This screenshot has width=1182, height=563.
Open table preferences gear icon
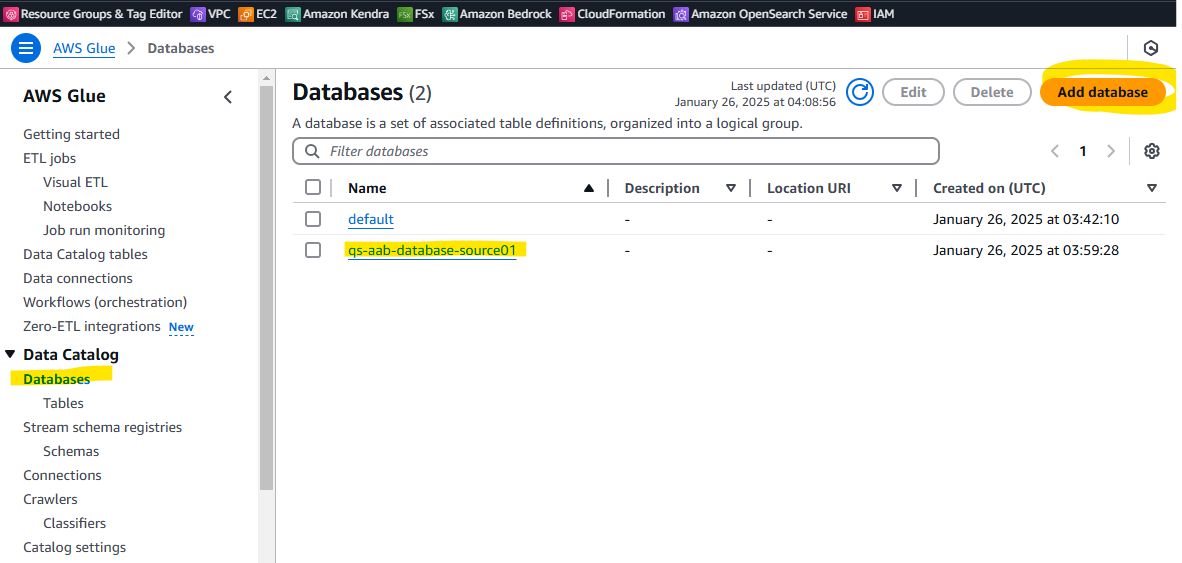pos(1151,151)
